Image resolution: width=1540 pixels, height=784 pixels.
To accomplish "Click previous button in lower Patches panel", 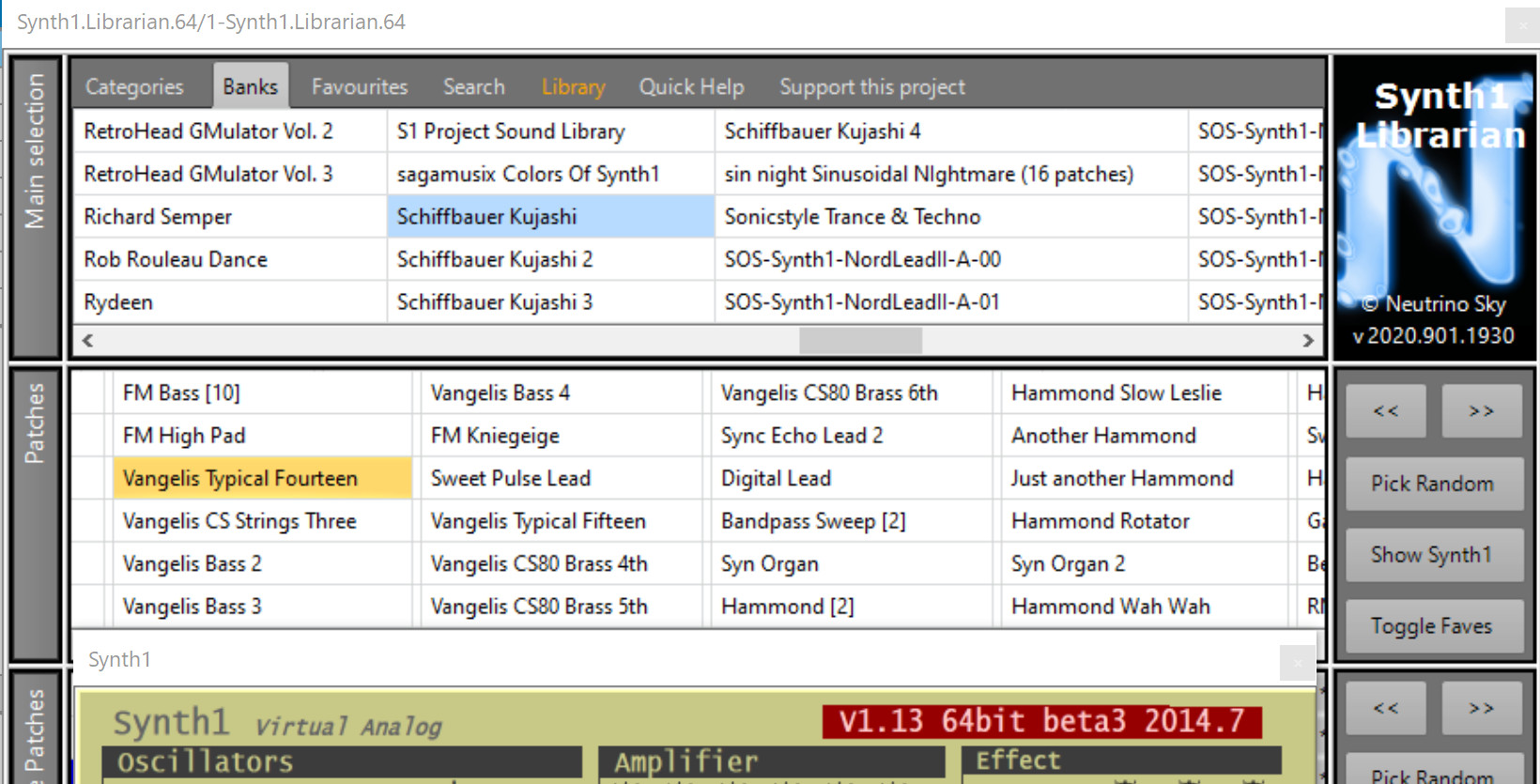I will click(x=1386, y=708).
